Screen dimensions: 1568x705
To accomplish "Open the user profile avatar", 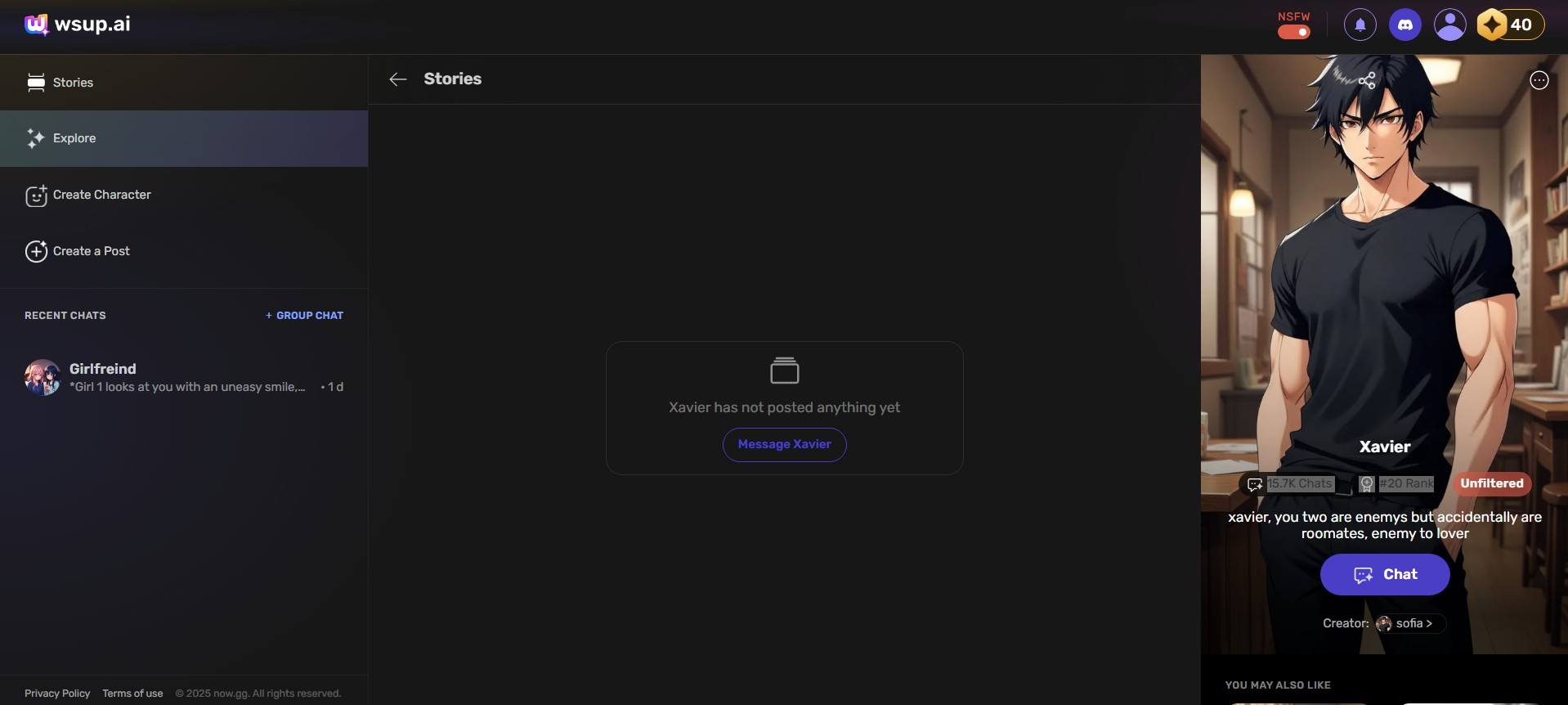I will click(x=1449, y=25).
